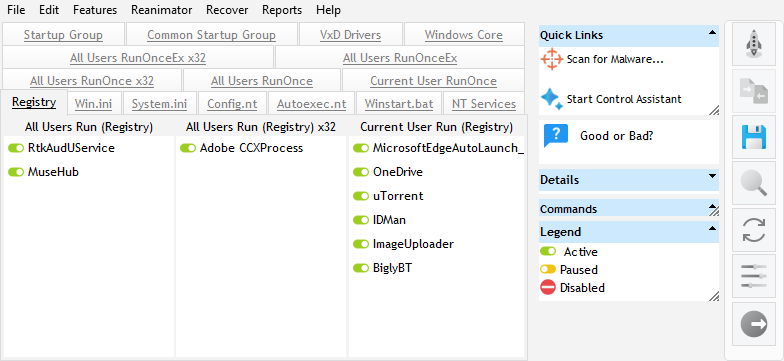Click the Start Control Assistant sparkle icon
This screenshot has width=784, height=361.
552,98
